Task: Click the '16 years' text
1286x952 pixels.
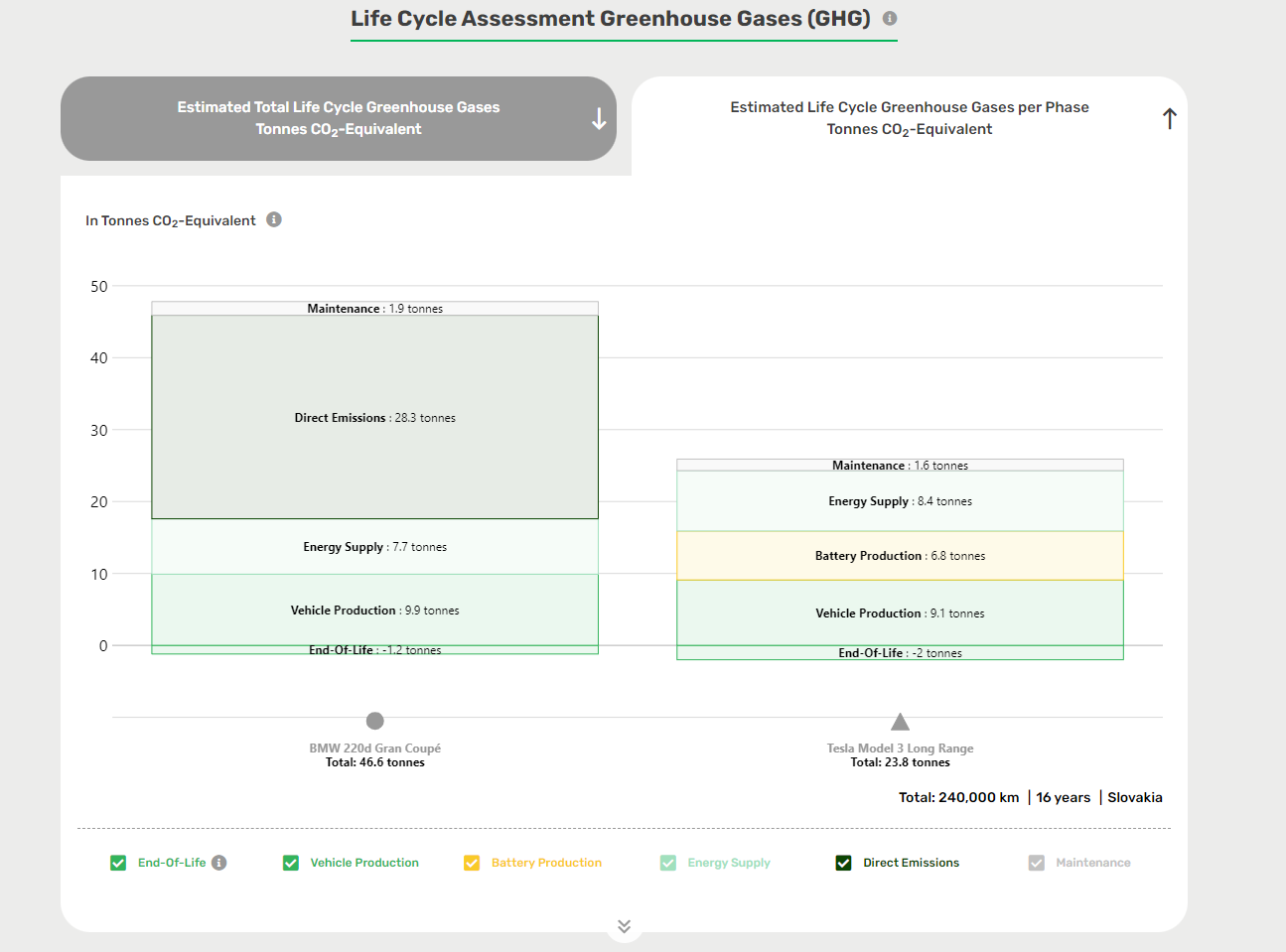Action: tap(1064, 797)
